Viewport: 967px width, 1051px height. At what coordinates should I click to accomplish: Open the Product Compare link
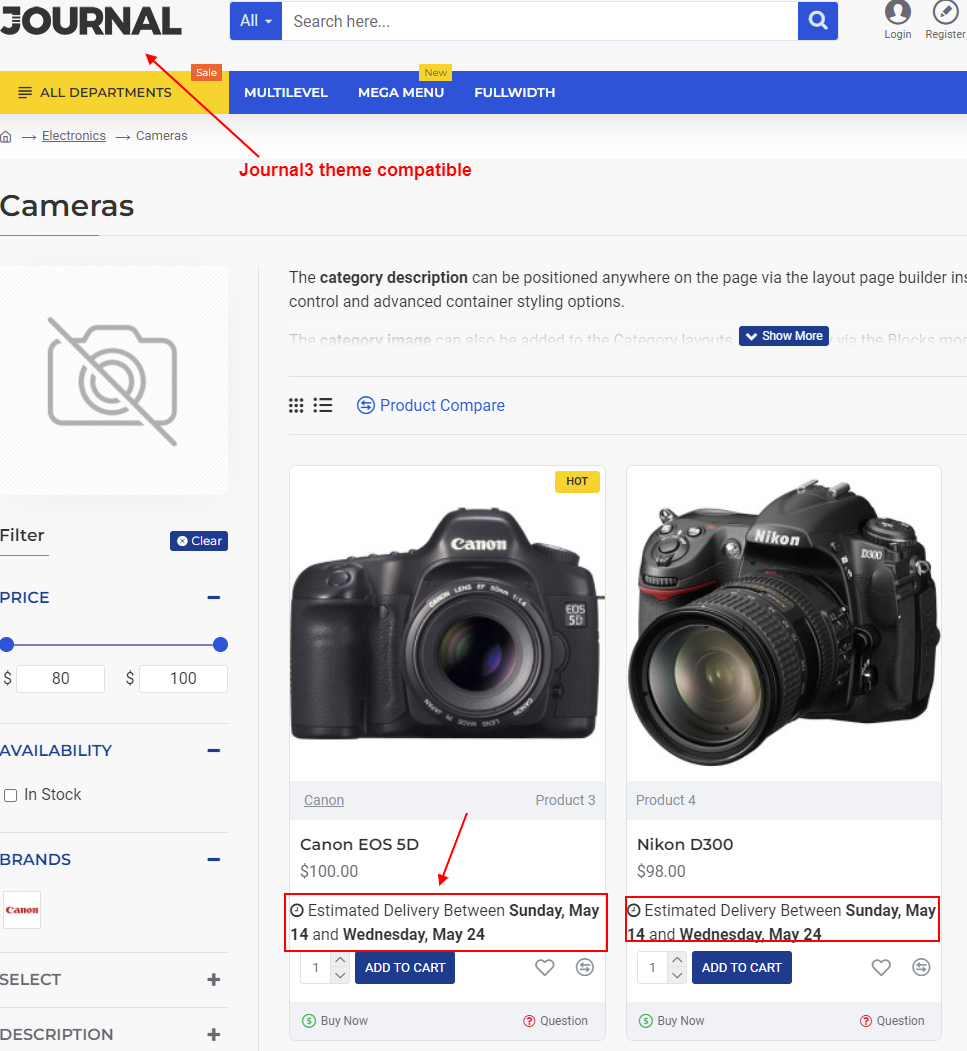pyautogui.click(x=431, y=406)
